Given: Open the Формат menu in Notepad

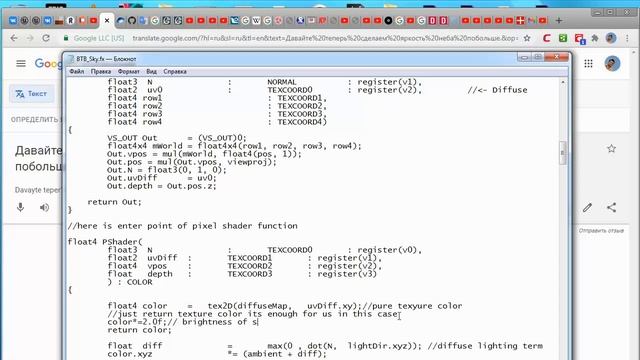Looking at the screenshot, I should click(129, 71).
